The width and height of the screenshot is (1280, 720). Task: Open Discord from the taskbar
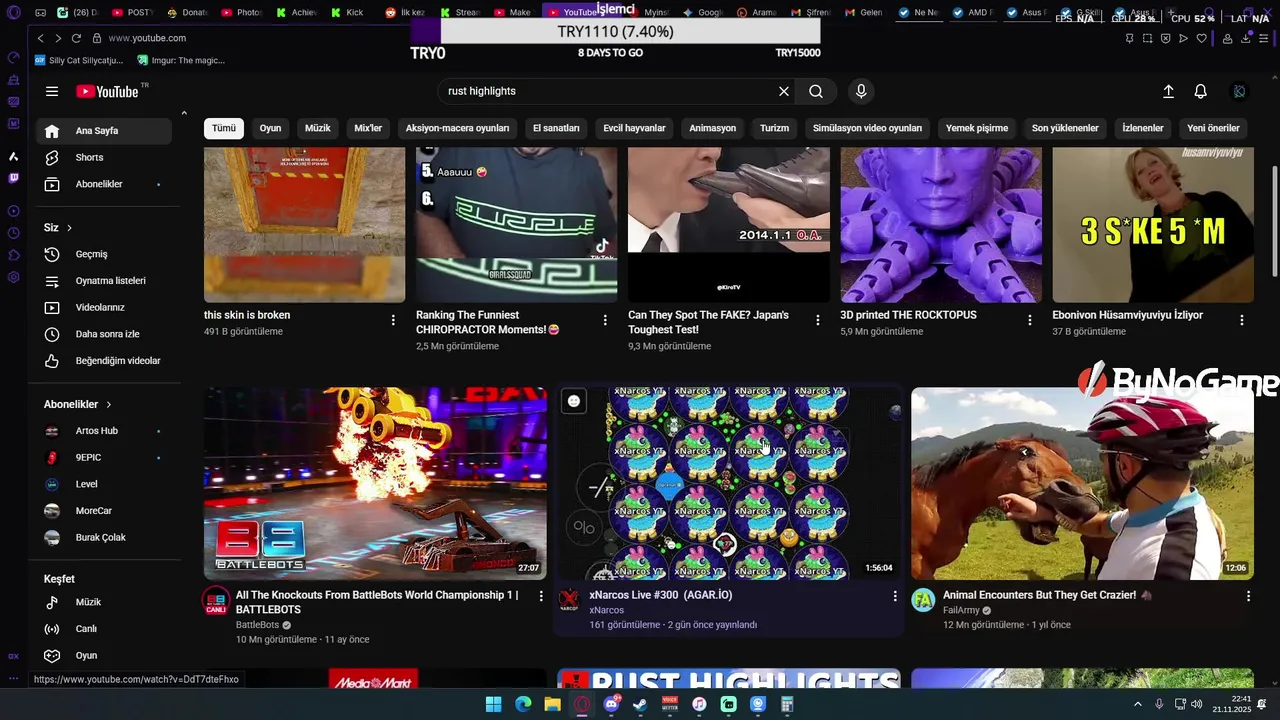[x=611, y=704]
